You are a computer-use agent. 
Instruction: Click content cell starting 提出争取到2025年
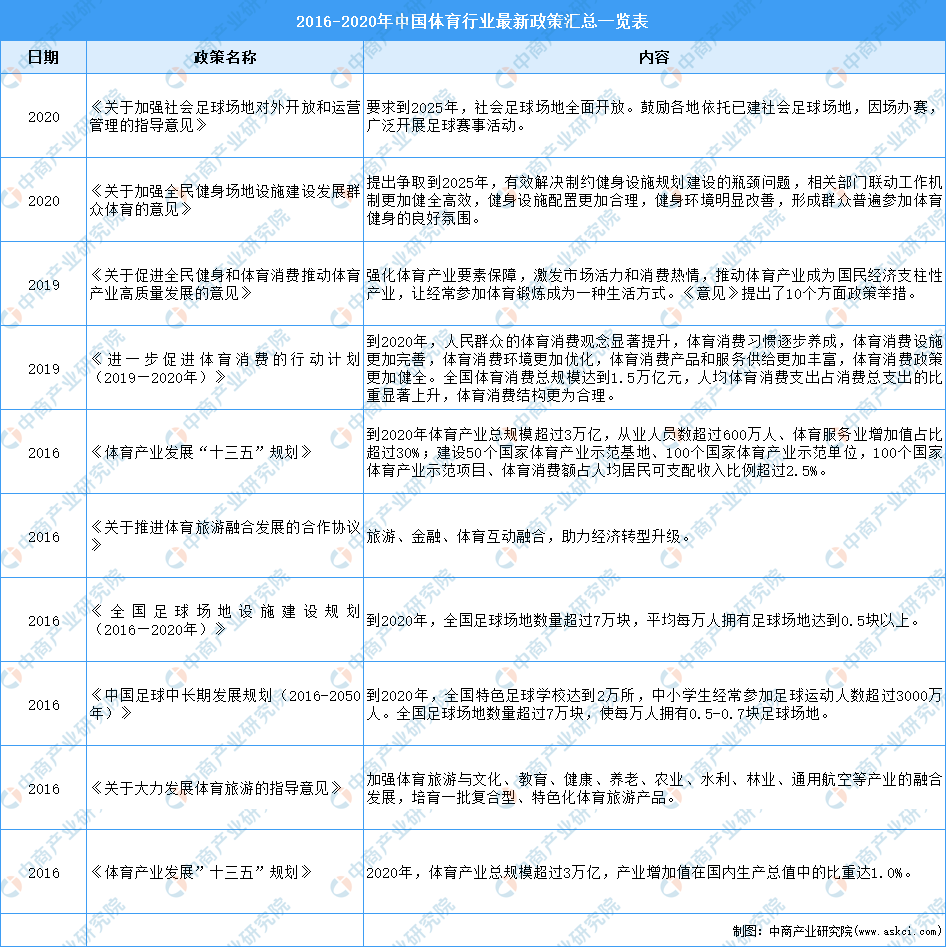click(654, 200)
